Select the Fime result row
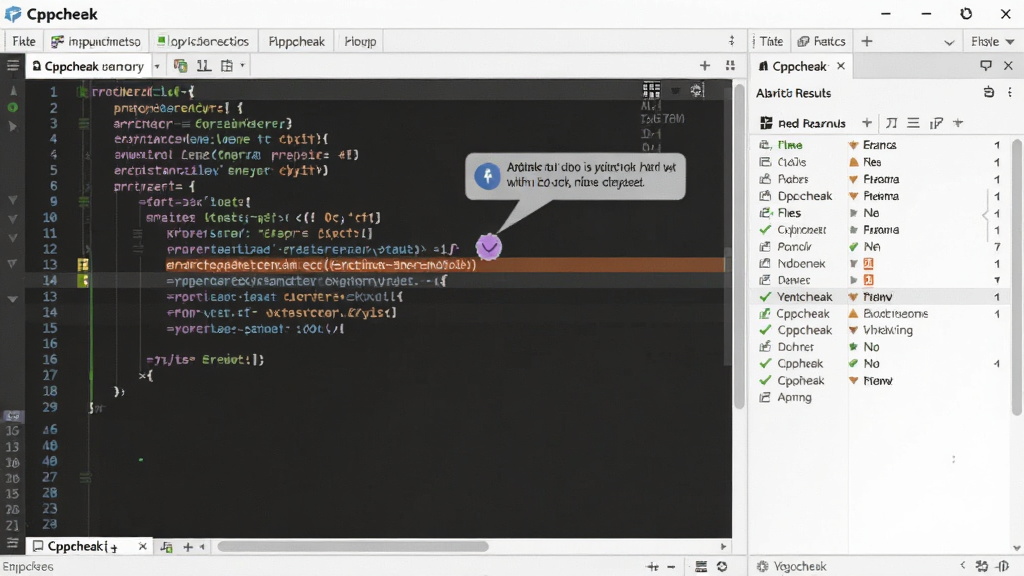This screenshot has width=1024, height=576. (x=880, y=145)
